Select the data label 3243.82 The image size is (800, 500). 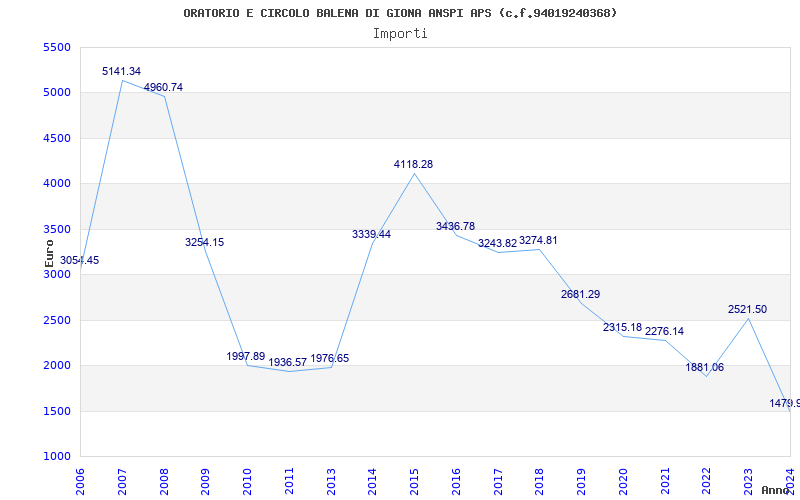click(x=497, y=243)
